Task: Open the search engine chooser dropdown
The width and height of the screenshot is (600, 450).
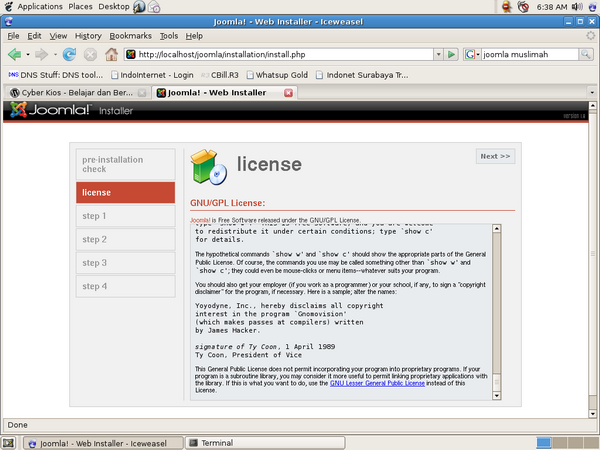Action: tap(478, 54)
